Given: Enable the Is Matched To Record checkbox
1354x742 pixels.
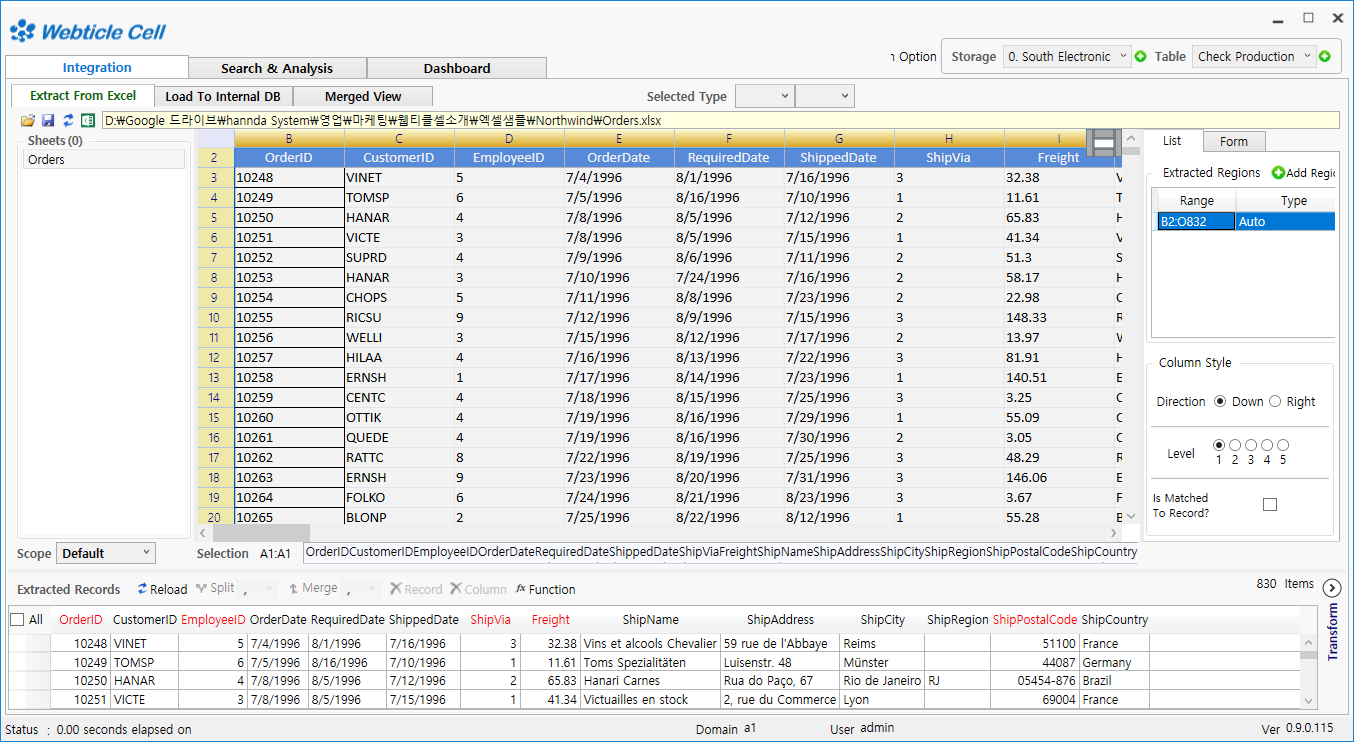Looking at the screenshot, I should point(1270,504).
